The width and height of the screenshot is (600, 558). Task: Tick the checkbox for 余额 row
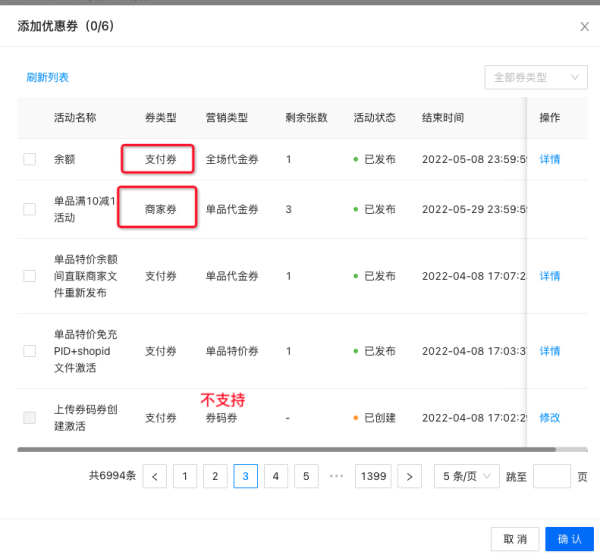pos(29,159)
